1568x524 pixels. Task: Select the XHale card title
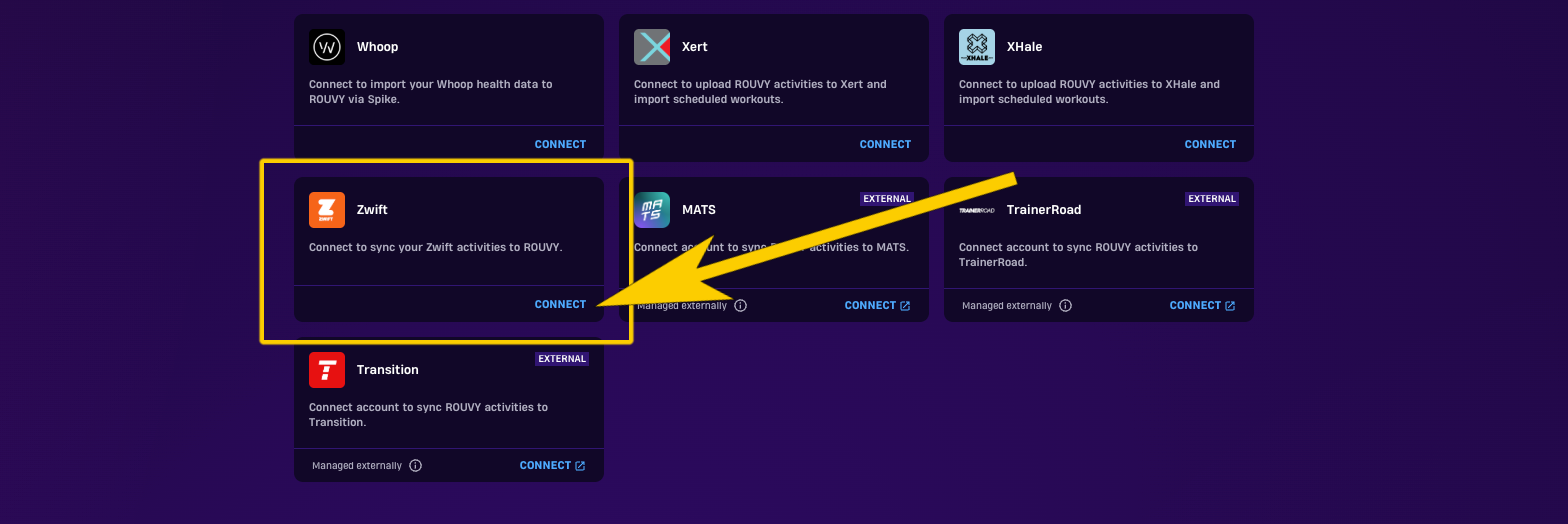[1025, 47]
